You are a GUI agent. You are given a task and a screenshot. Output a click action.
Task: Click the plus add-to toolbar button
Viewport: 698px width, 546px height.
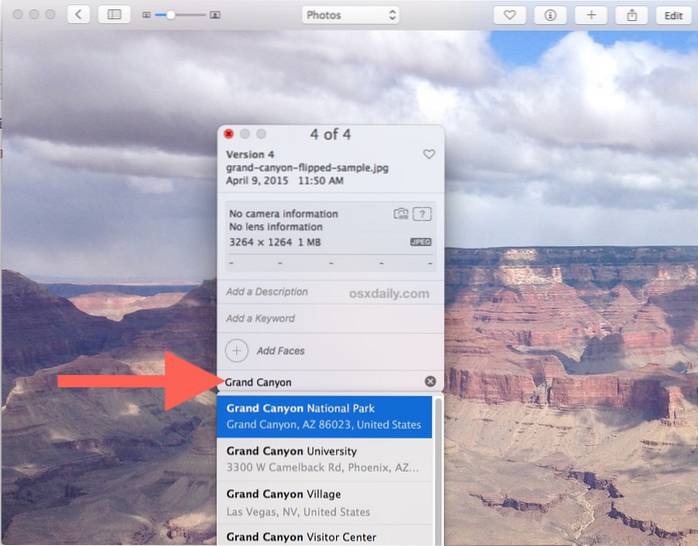(x=591, y=15)
